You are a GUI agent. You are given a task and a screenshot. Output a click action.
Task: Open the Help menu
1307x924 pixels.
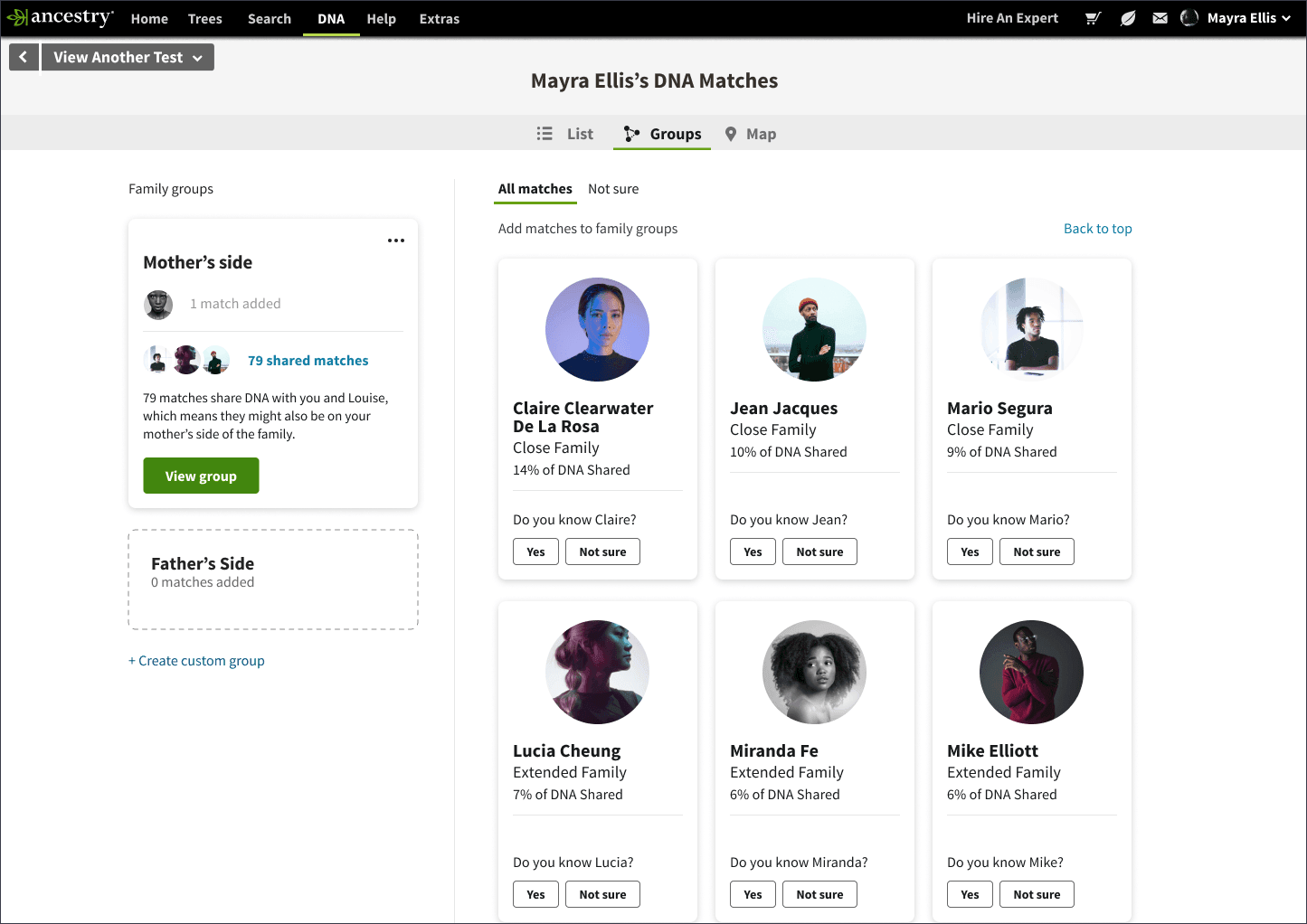[382, 19]
